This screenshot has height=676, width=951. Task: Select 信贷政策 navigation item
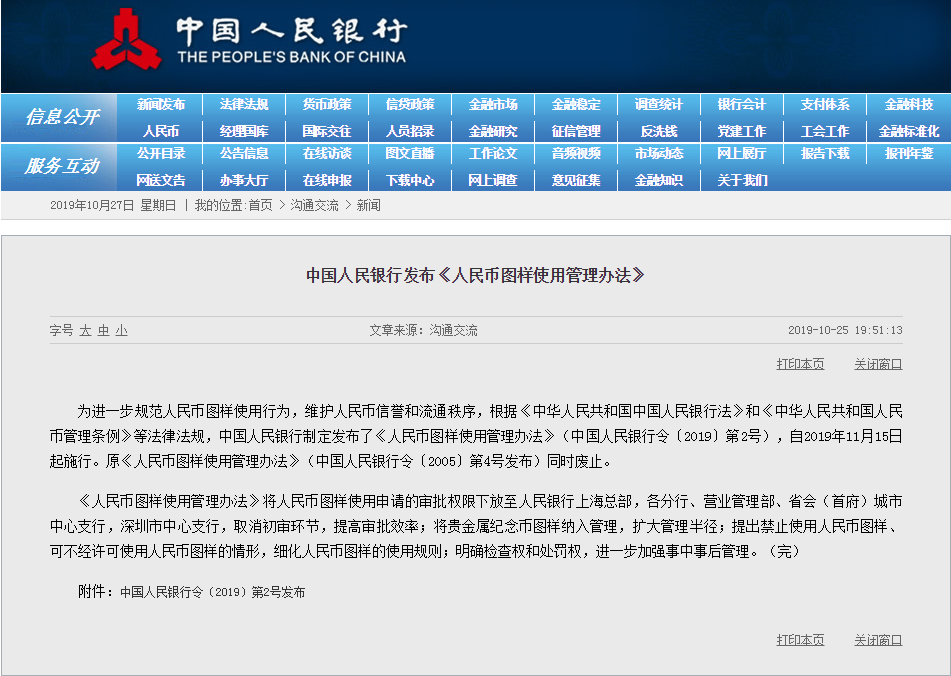pyautogui.click(x=410, y=104)
